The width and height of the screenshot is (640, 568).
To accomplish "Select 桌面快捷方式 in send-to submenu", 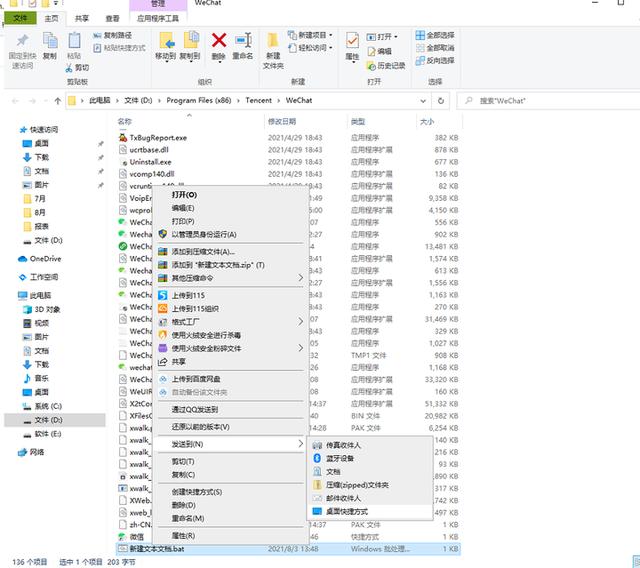I will tap(370, 512).
